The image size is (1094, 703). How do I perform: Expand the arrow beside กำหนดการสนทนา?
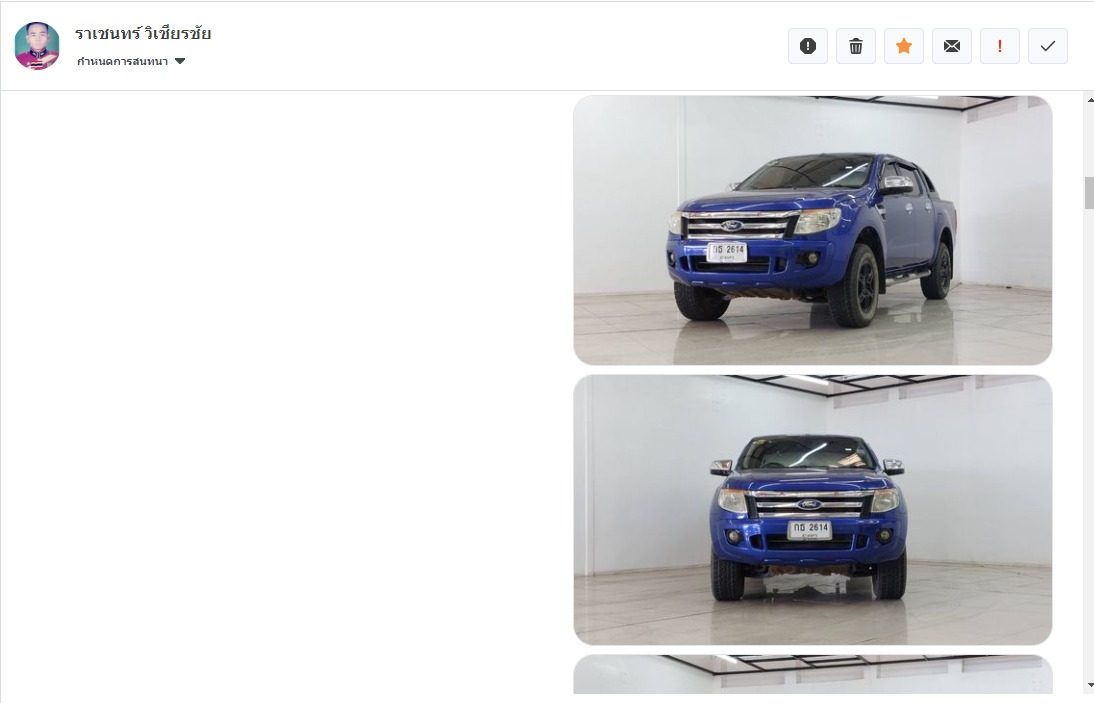(180, 61)
